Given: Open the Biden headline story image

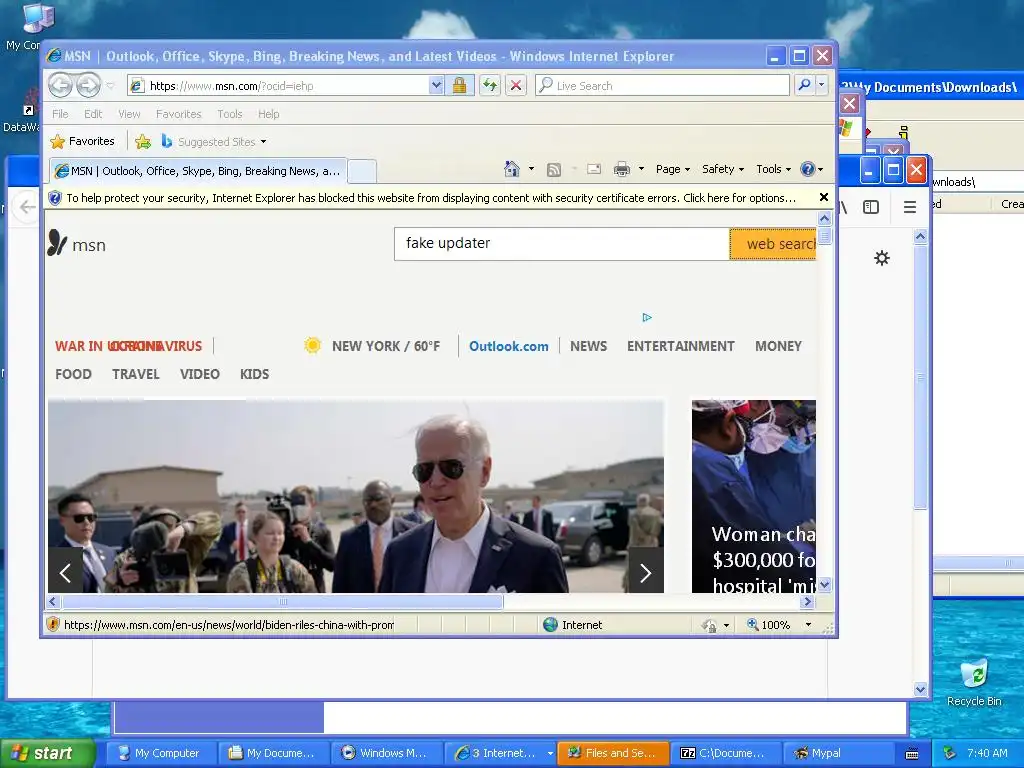Looking at the screenshot, I should (356, 496).
